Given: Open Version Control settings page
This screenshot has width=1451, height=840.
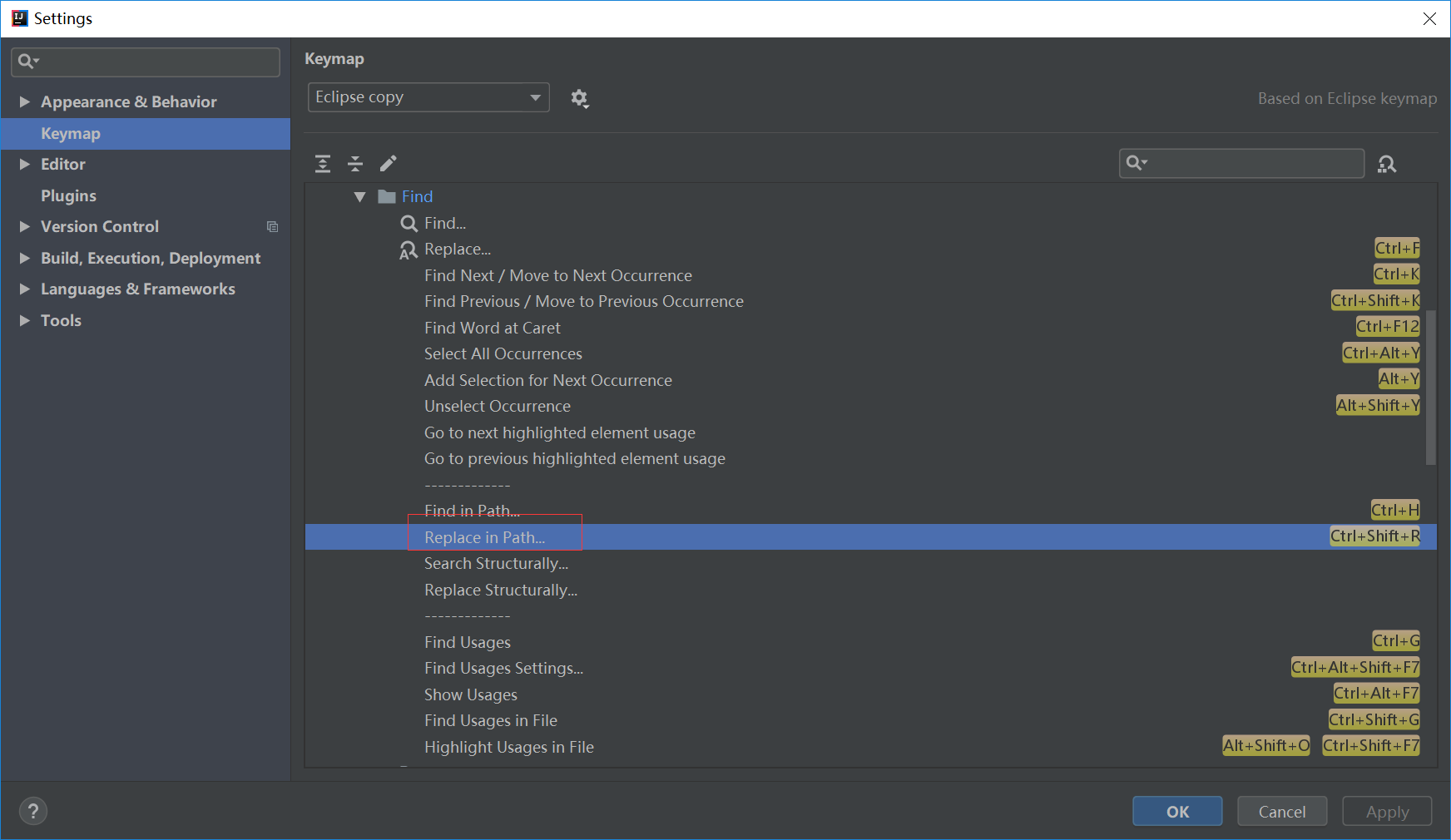Looking at the screenshot, I should point(100,226).
